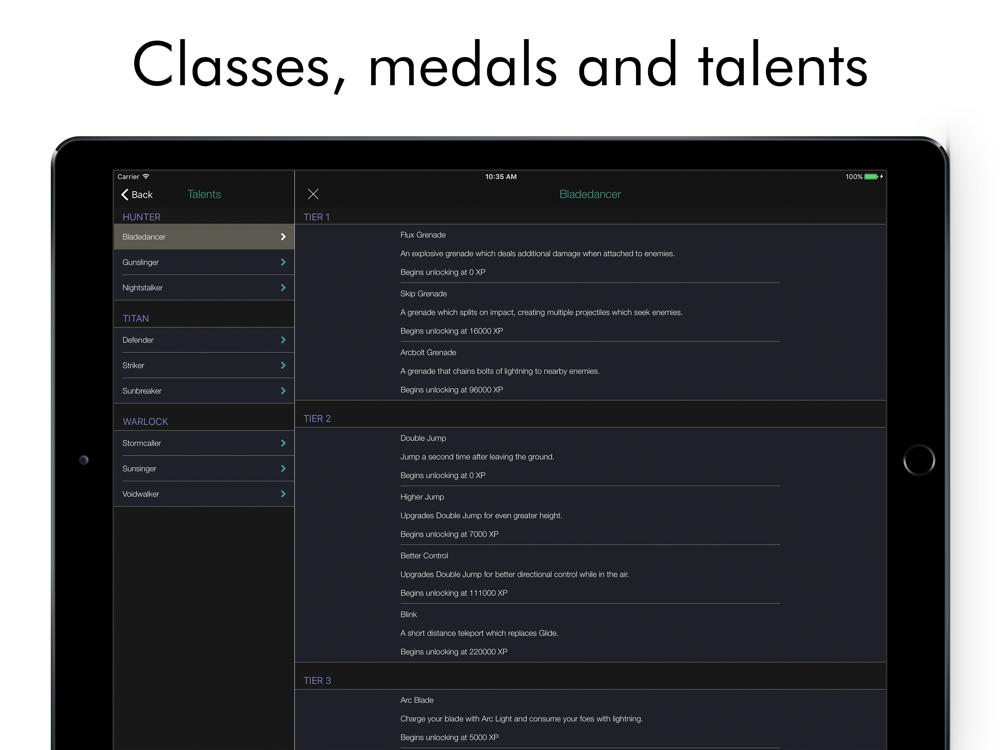Open the Stormcaller subclass row
The height and width of the screenshot is (750, 1000).
click(x=204, y=443)
